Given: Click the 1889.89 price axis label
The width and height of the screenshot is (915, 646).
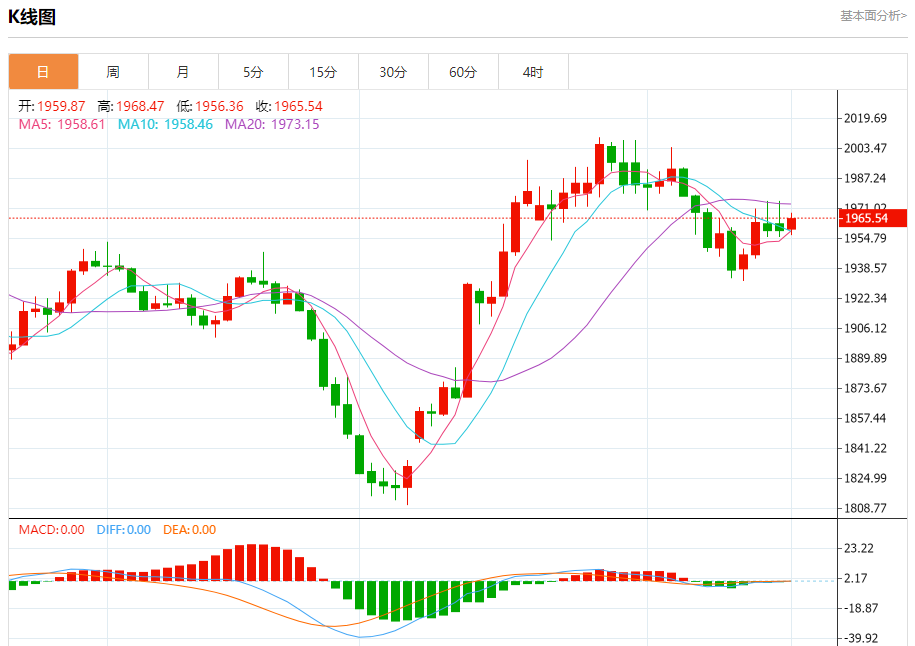Looking at the screenshot, I should (x=865, y=358).
